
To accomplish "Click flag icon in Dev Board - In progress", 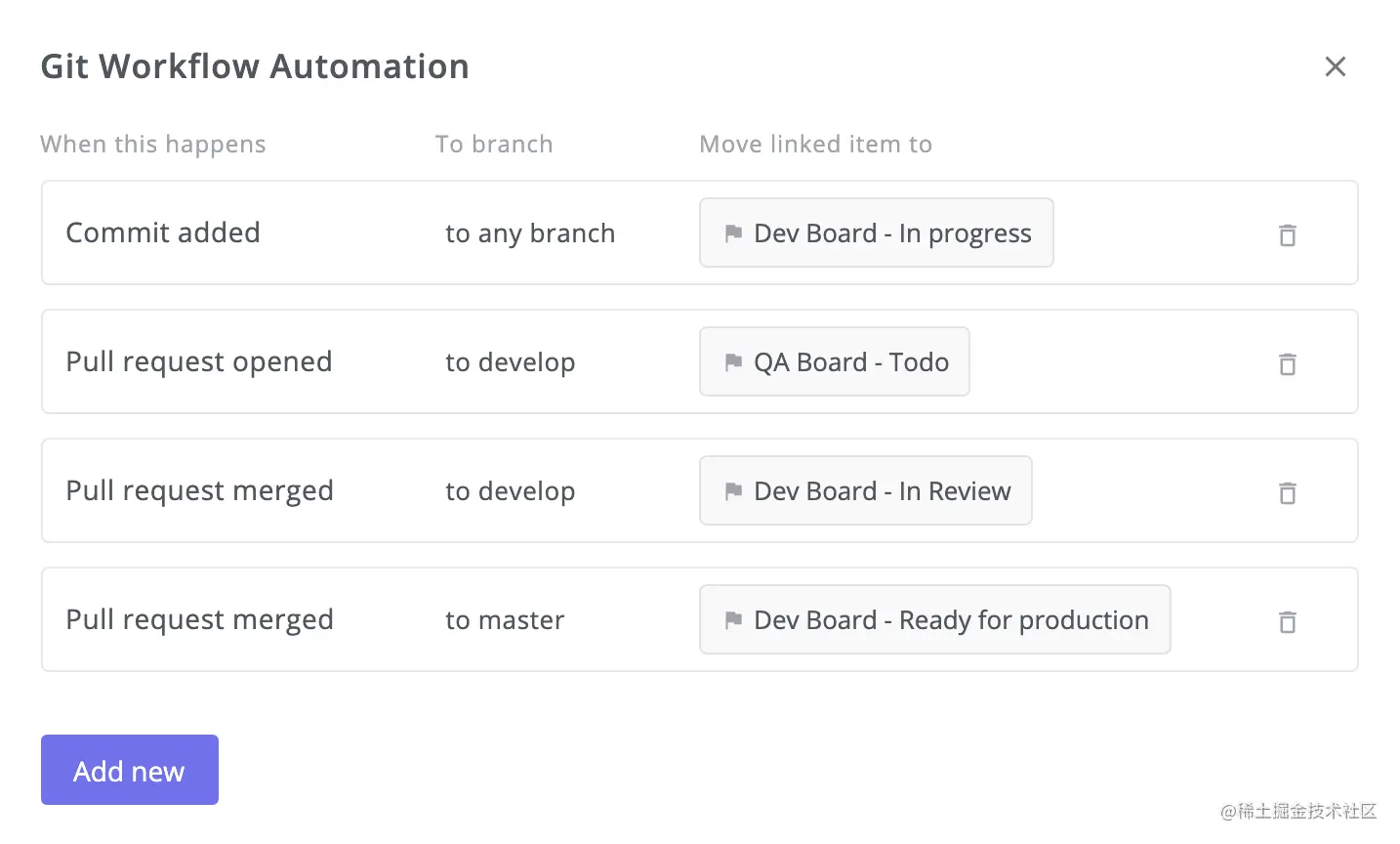I will click(x=733, y=233).
